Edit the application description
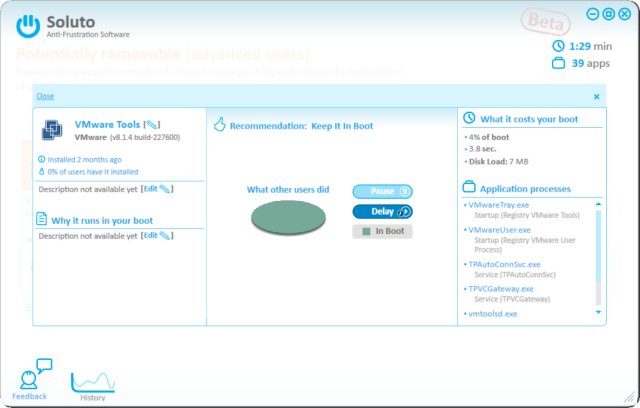 tap(157, 188)
